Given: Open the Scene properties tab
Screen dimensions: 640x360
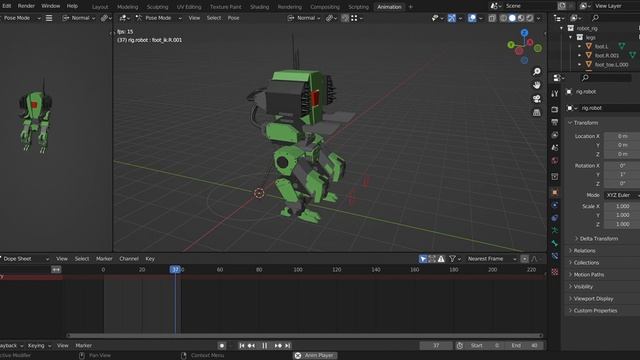Looking at the screenshot, I should coord(555,148).
